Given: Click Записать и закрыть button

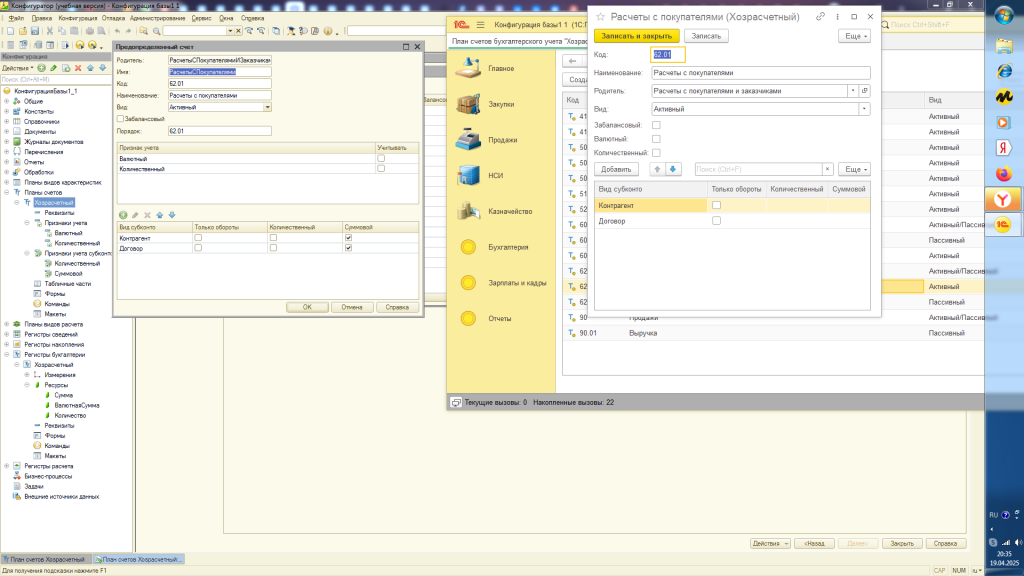Looking at the screenshot, I should click(637, 36).
